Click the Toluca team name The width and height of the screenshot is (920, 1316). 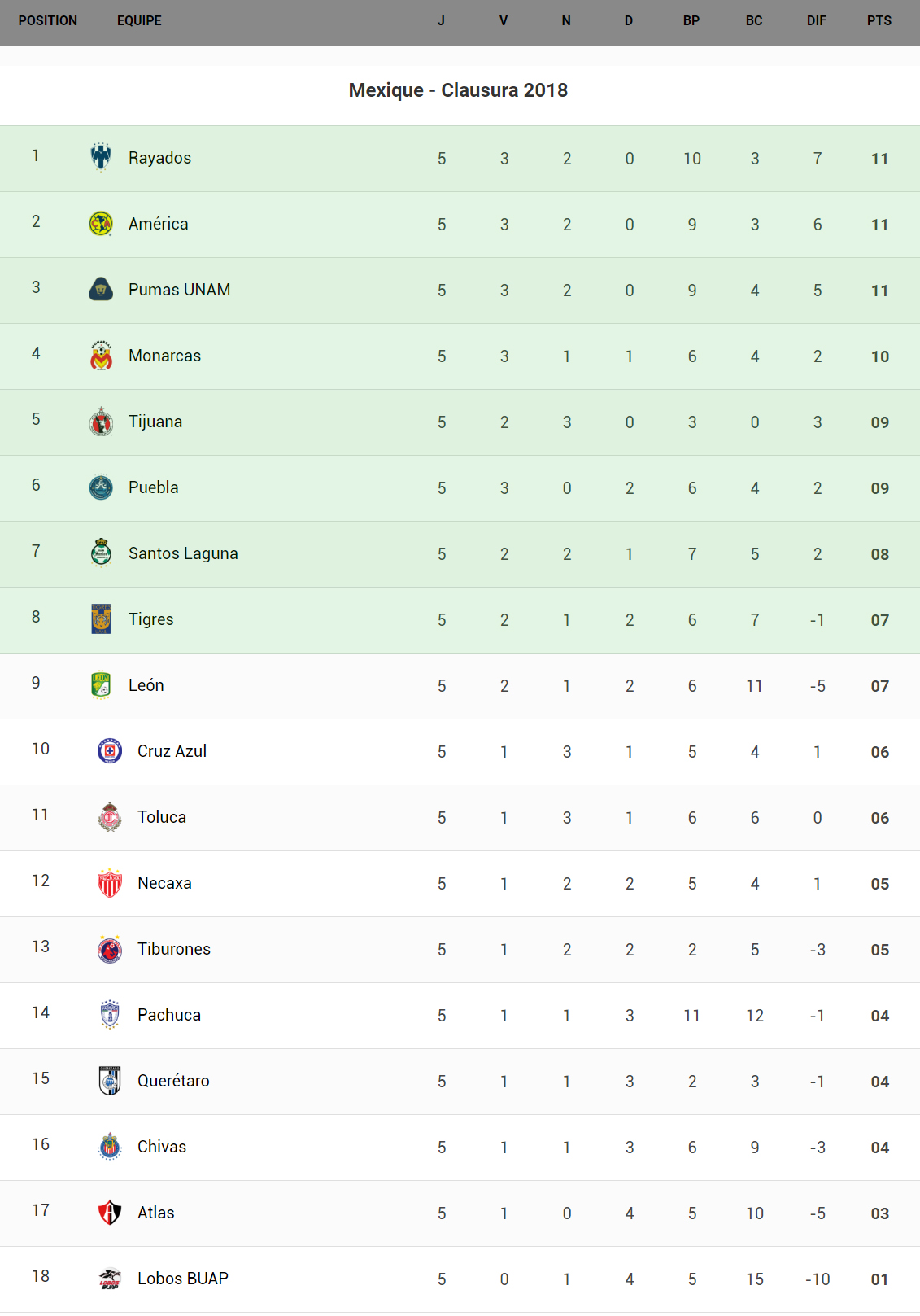pos(162,817)
